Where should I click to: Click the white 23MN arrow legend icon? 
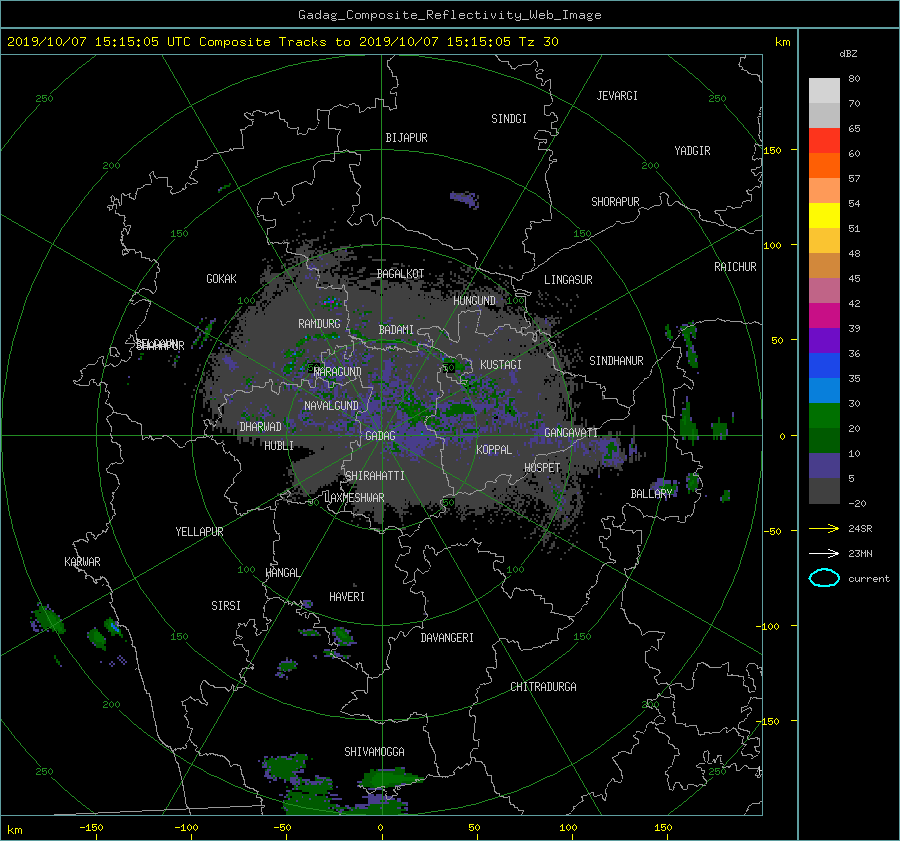pos(824,553)
